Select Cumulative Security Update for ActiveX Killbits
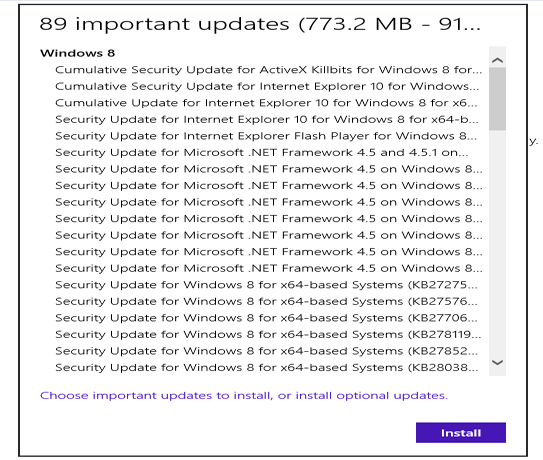 [268, 70]
